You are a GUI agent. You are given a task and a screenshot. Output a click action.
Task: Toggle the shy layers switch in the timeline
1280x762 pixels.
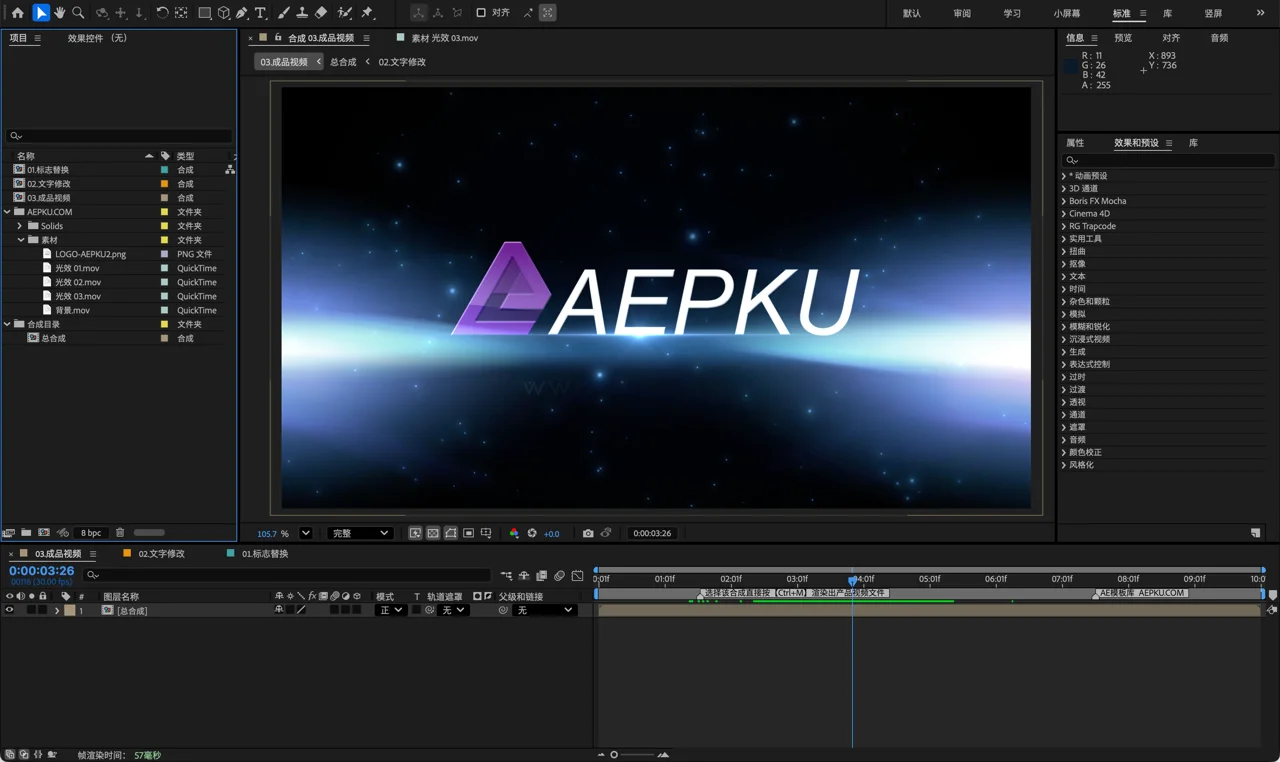click(x=524, y=576)
